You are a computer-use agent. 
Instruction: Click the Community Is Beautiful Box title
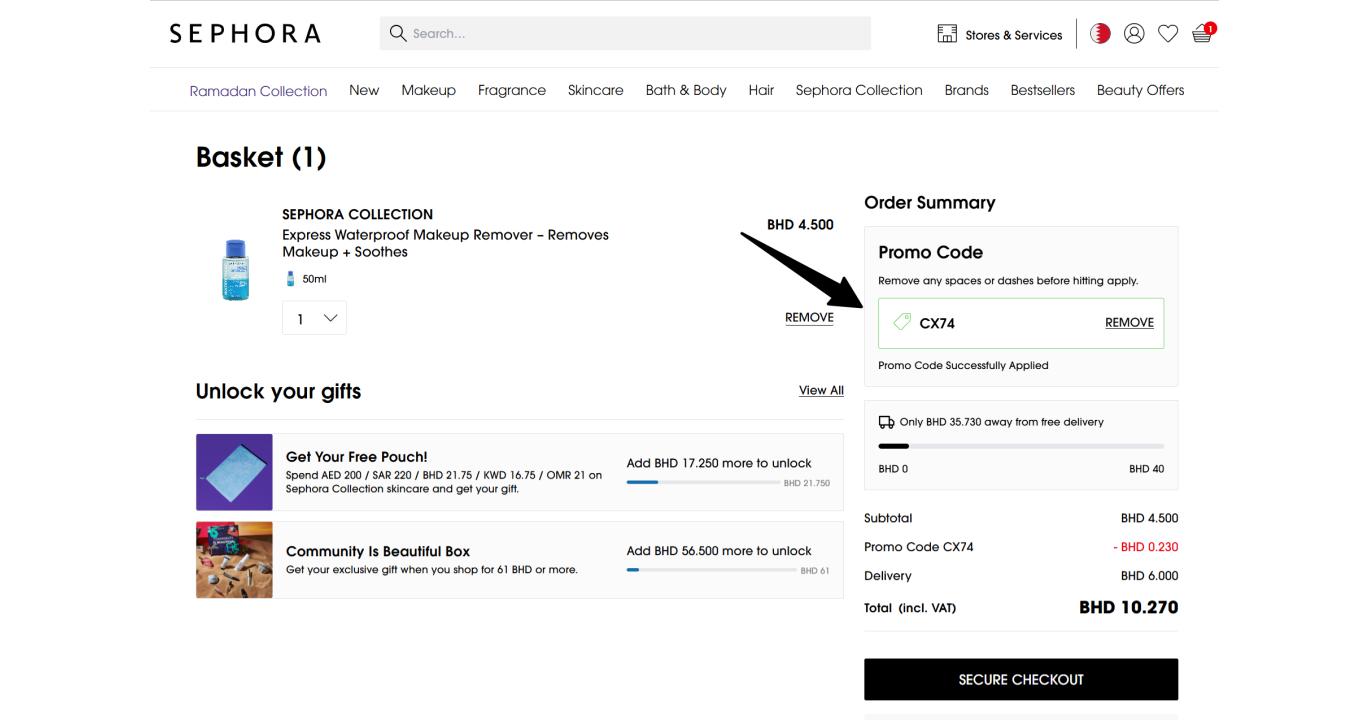pyautogui.click(x=378, y=551)
